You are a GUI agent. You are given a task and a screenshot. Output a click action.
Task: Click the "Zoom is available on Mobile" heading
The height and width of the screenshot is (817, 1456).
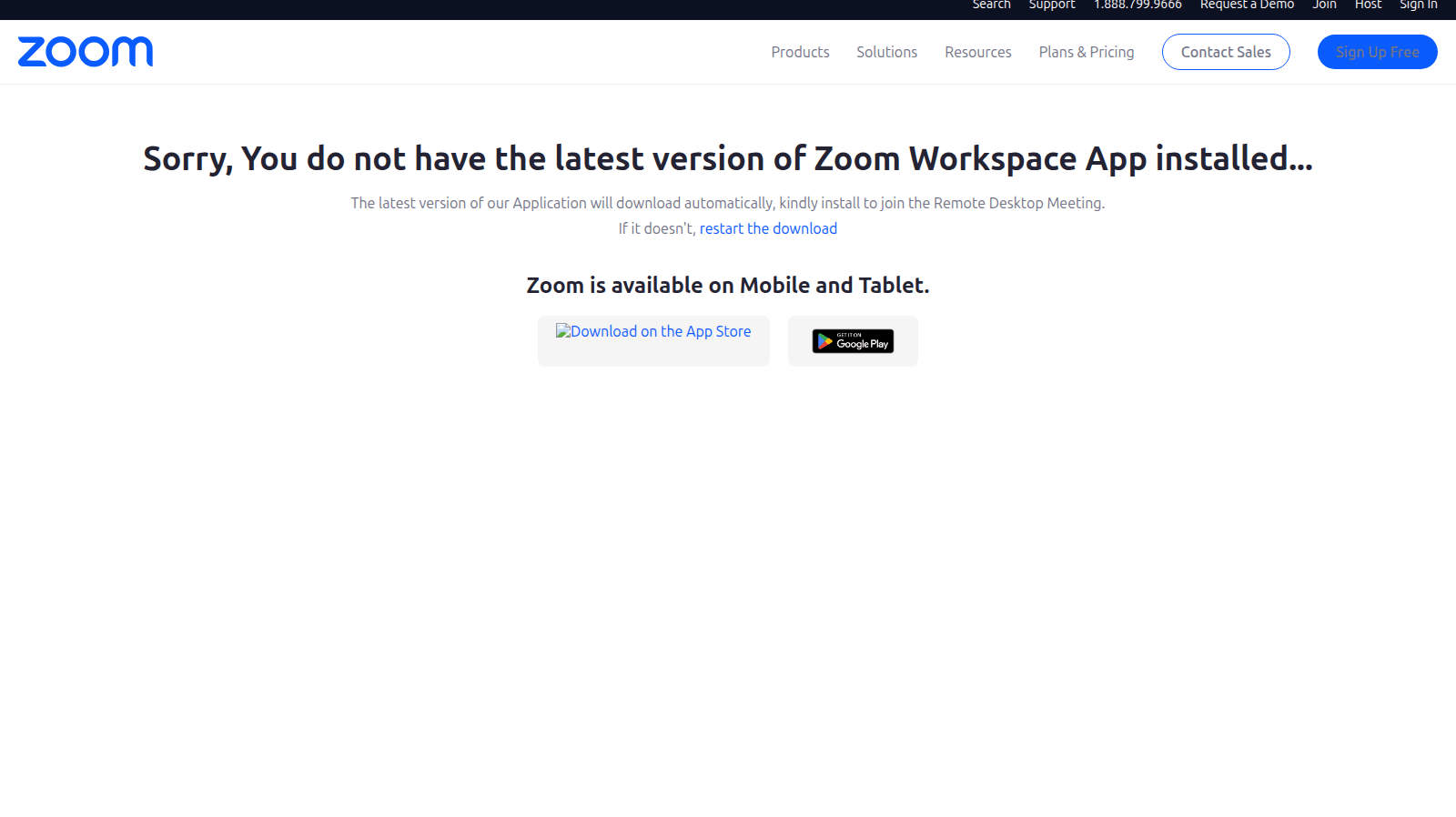click(728, 285)
